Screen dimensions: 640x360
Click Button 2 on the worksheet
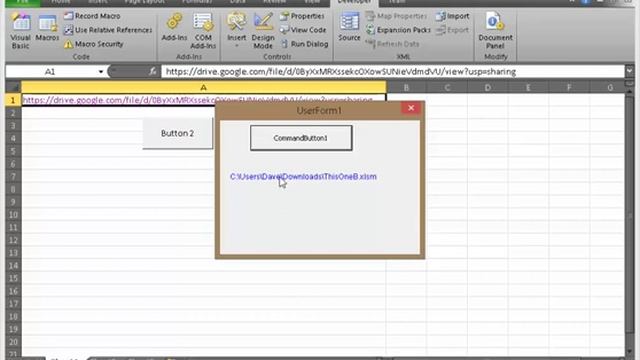178,133
